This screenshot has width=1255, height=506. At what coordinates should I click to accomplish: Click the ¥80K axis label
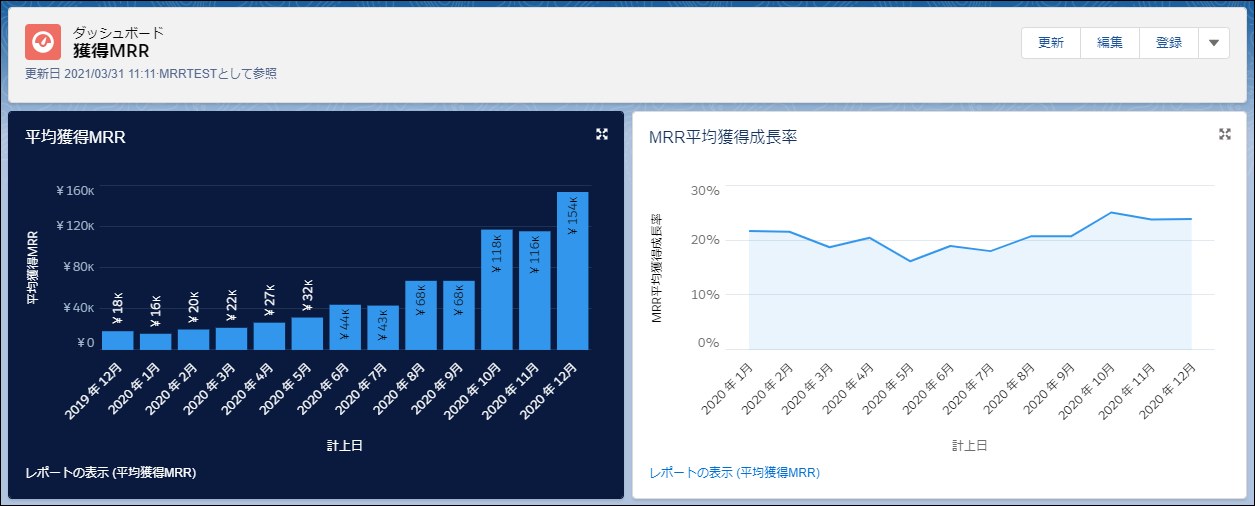pos(79,267)
